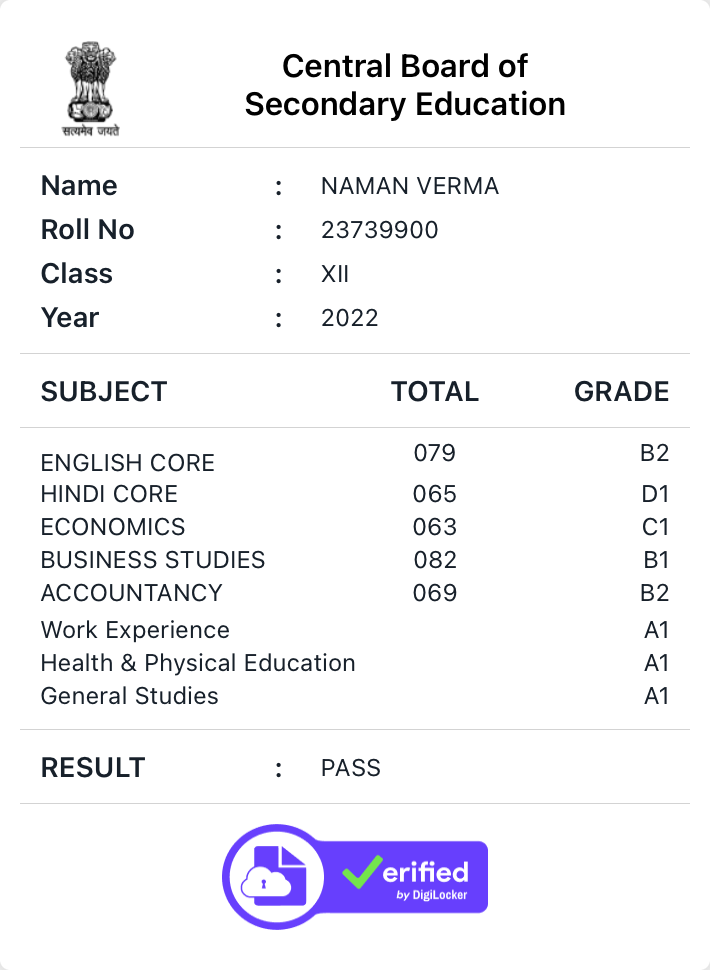
Task: Click the SUBJECT column header
Action: click(x=104, y=392)
